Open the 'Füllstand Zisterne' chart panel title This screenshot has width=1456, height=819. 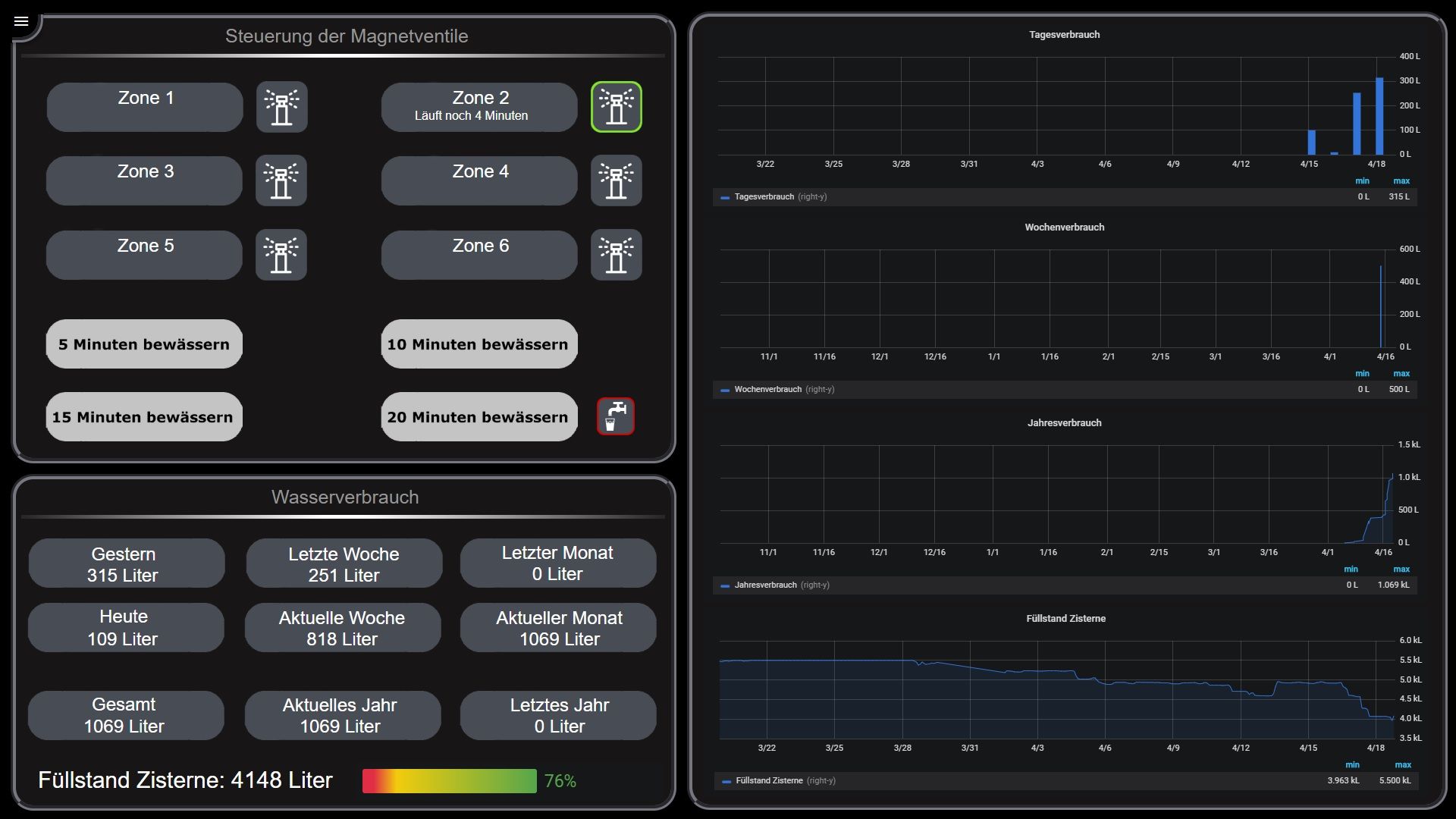(1065, 619)
